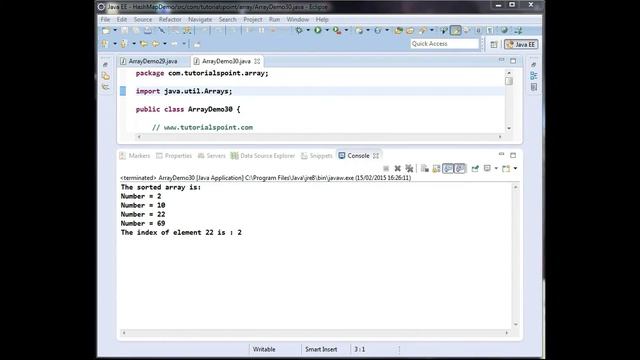The height and width of the screenshot is (360, 640).
Task: Click the Search flashlight toolbar icon
Action: [x=423, y=30]
